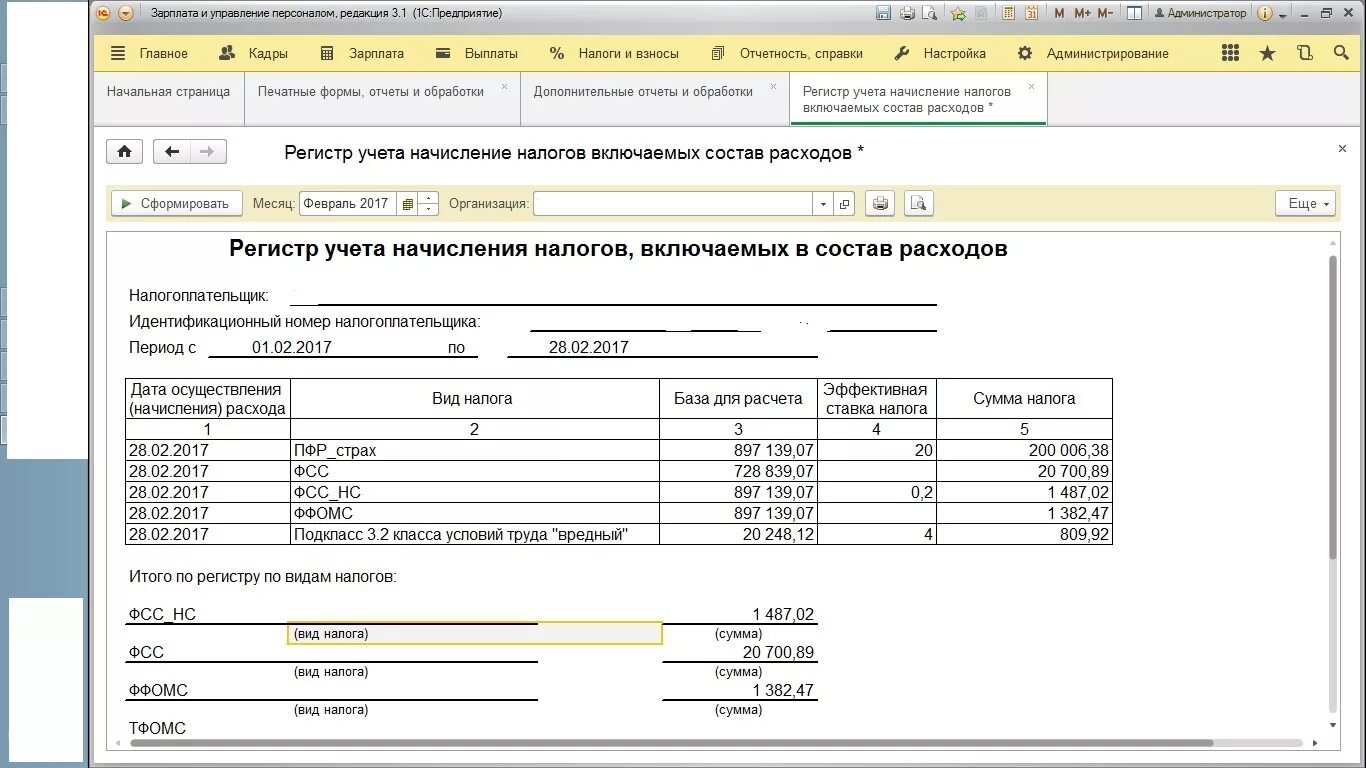Image resolution: width=1366 pixels, height=768 pixels.
Task: Click the Search magnifier icon
Action: (1341, 53)
